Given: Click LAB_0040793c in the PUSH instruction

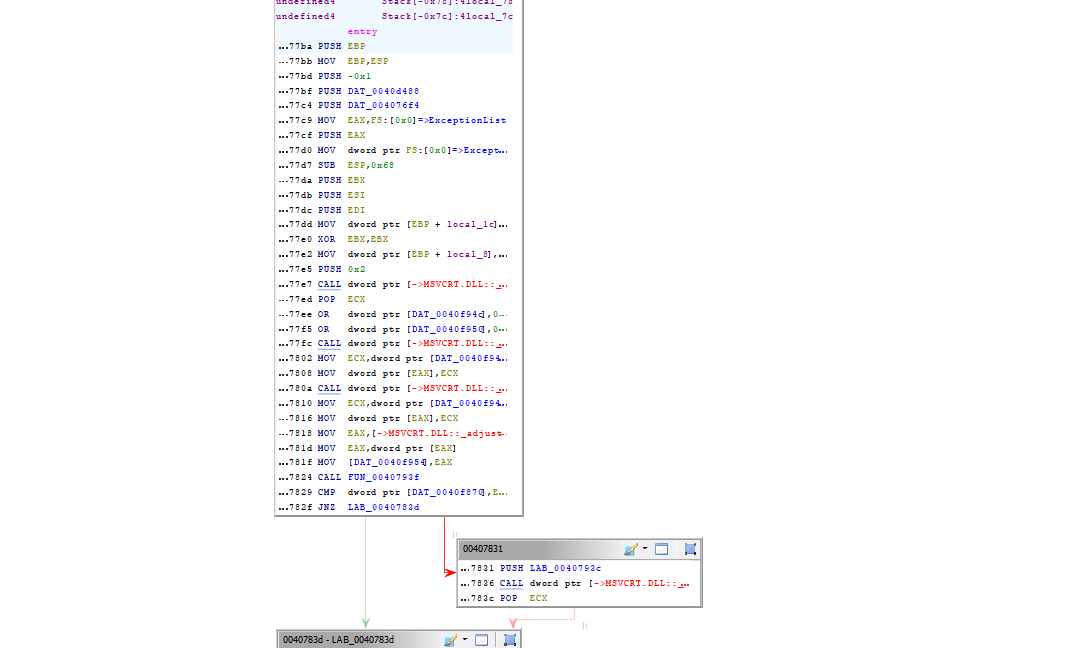Looking at the screenshot, I should [x=565, y=568].
